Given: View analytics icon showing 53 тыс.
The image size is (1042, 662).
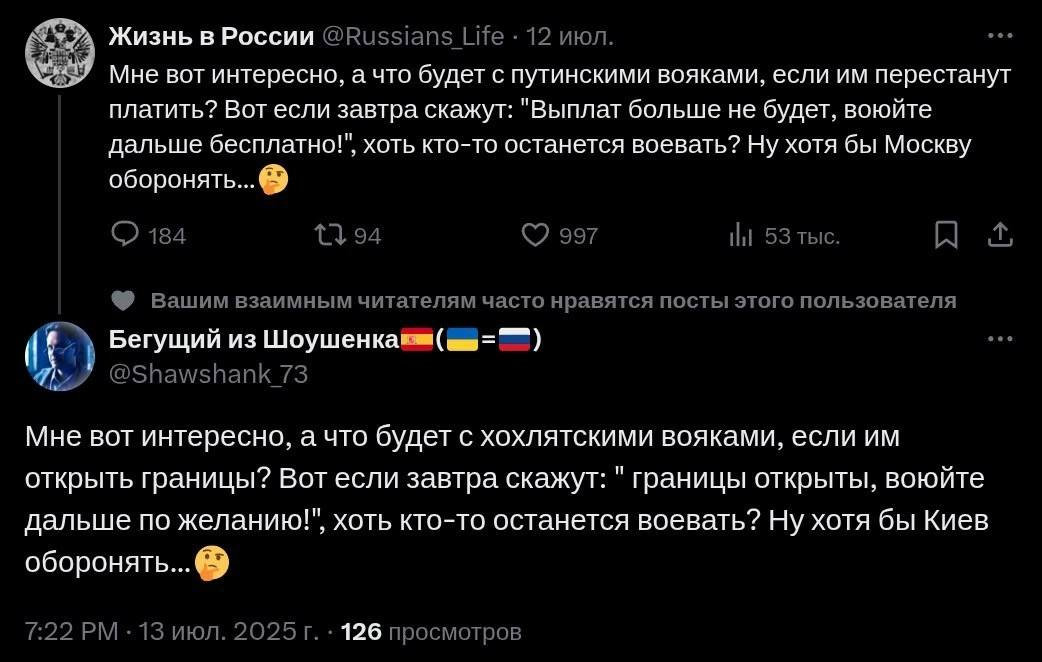Looking at the screenshot, I should [x=741, y=236].
